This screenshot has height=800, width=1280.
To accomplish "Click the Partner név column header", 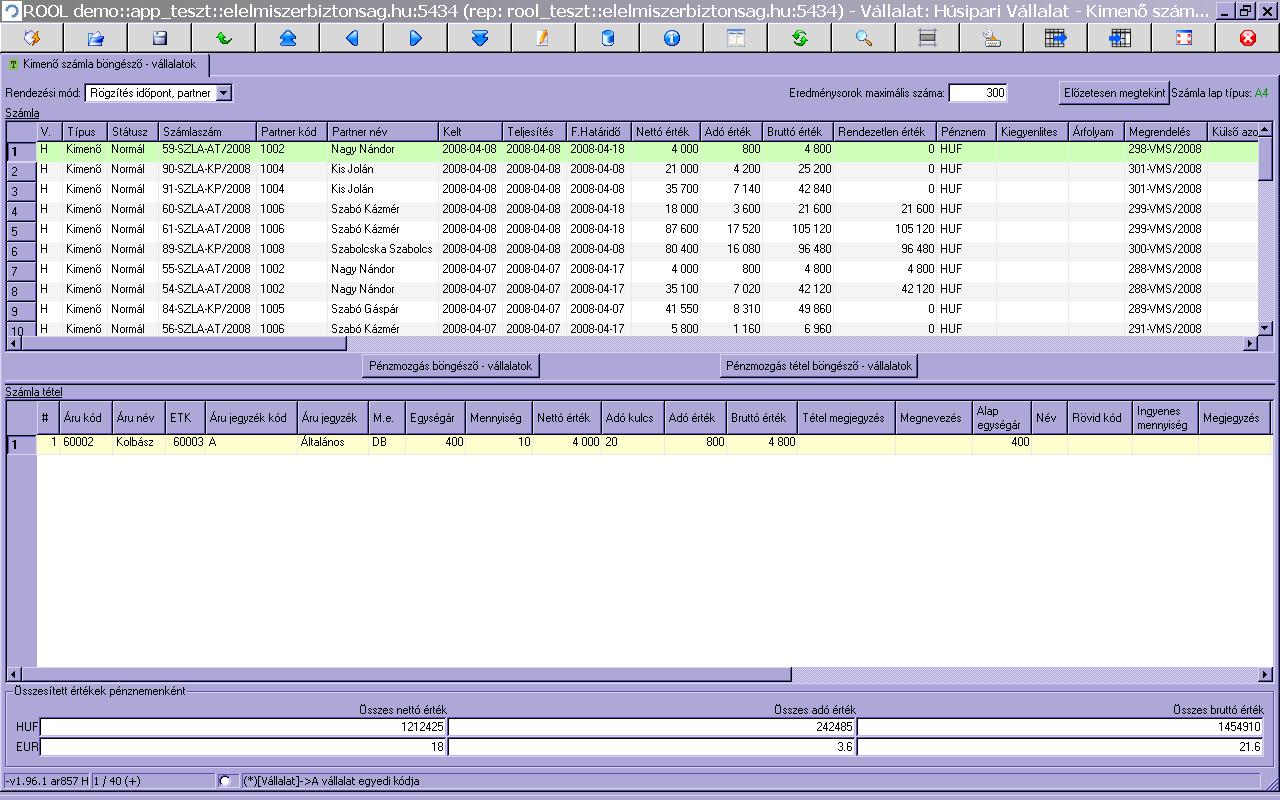I will pos(383,132).
